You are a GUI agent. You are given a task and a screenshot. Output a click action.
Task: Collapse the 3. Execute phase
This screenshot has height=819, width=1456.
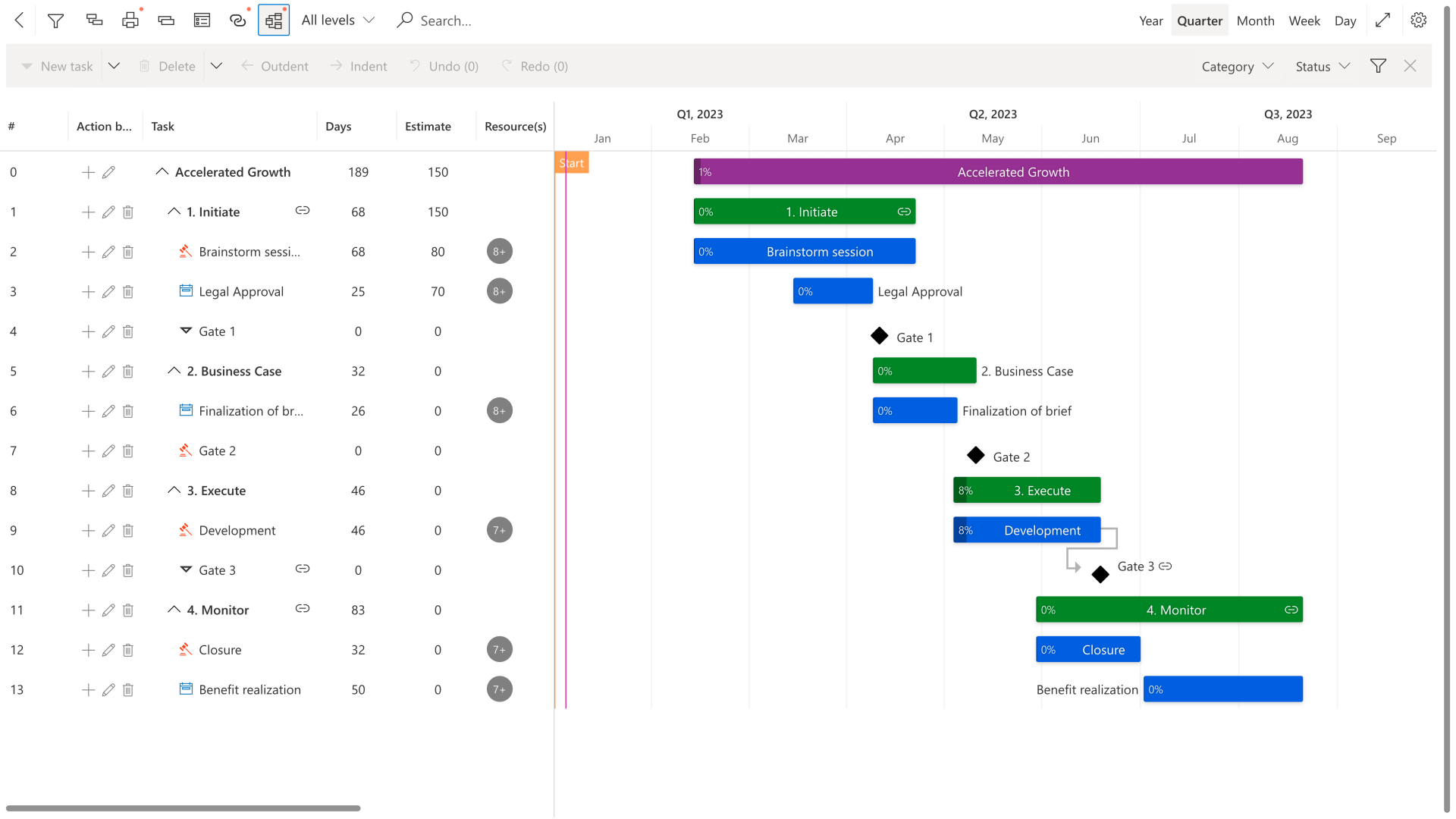[174, 491]
